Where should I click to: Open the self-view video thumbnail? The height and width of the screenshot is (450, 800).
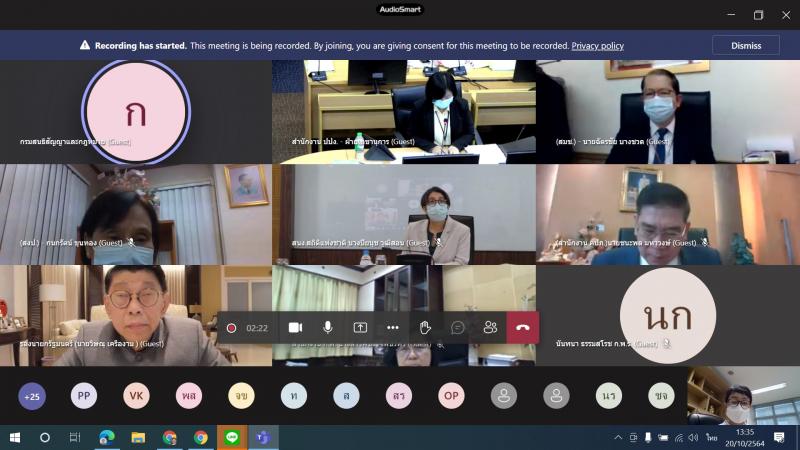click(x=744, y=395)
